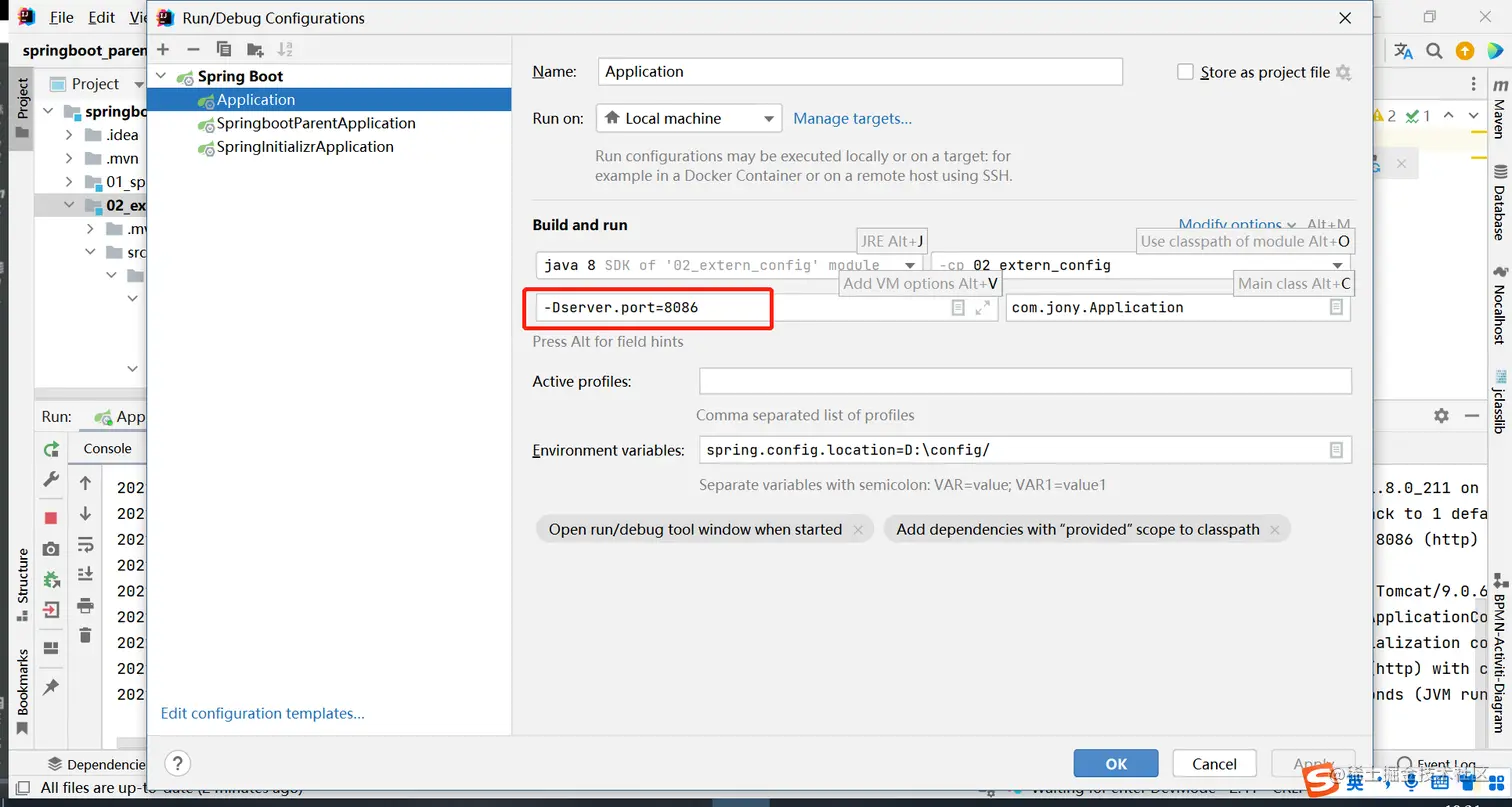This screenshot has height=807, width=1512.
Task: Select SpringInitializrApplication configuration
Action: (329, 146)
